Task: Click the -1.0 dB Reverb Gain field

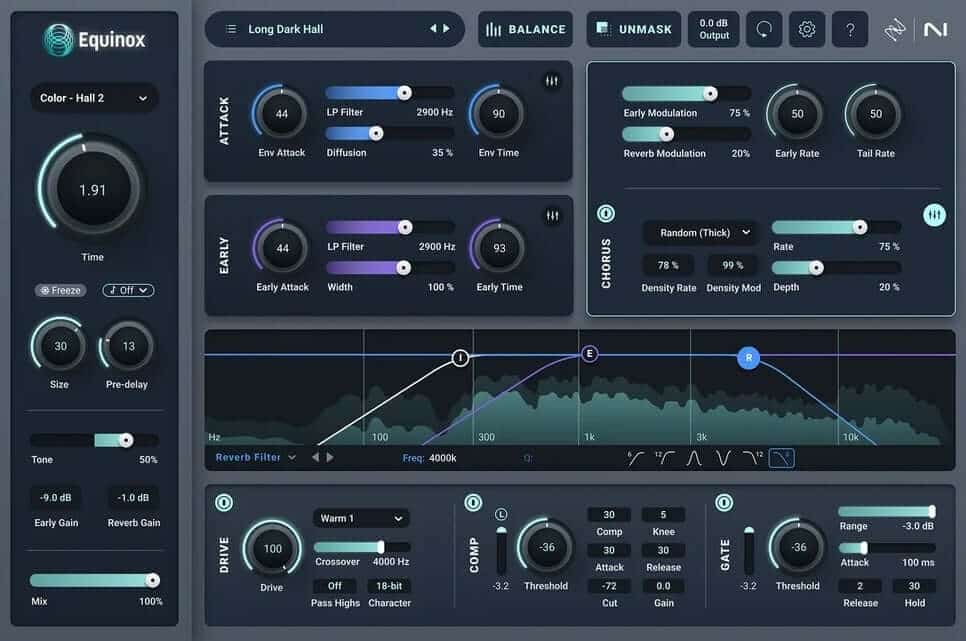Action: click(x=133, y=497)
